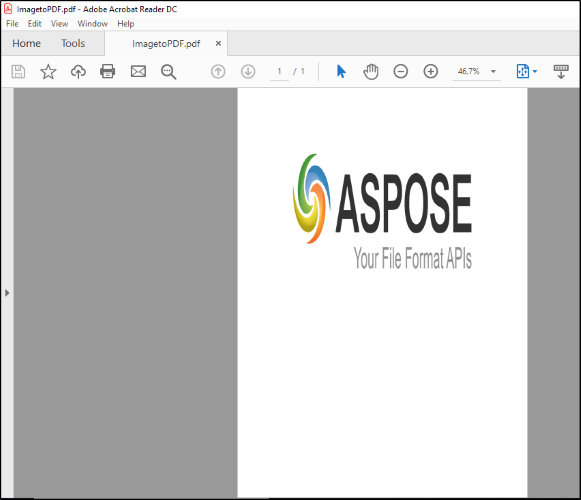The image size is (581, 500).
Task: Select the ImagetoPDF.pdf document tab
Action: [x=166, y=44]
